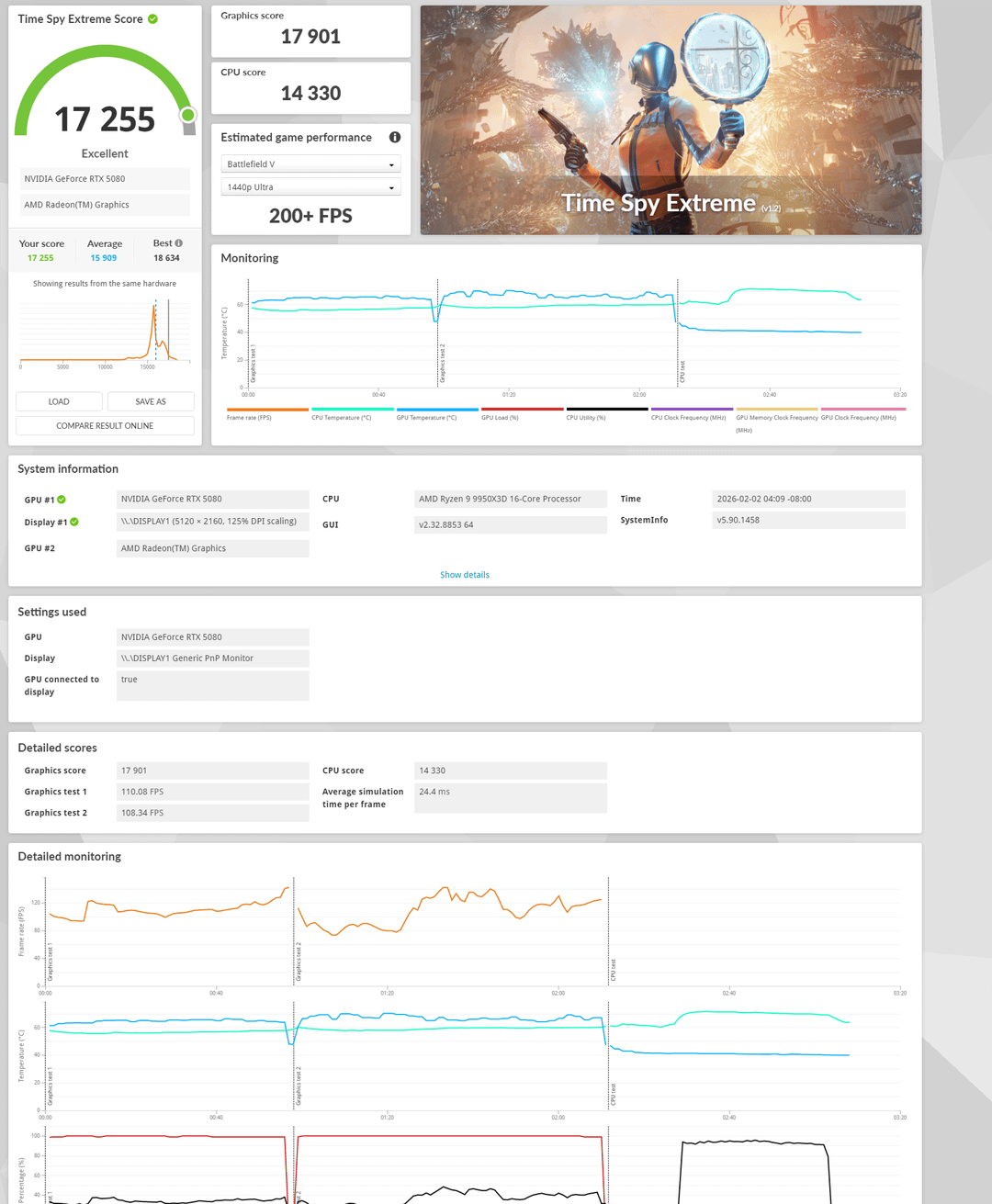
Task: Expand system information via Show details
Action: click(465, 575)
